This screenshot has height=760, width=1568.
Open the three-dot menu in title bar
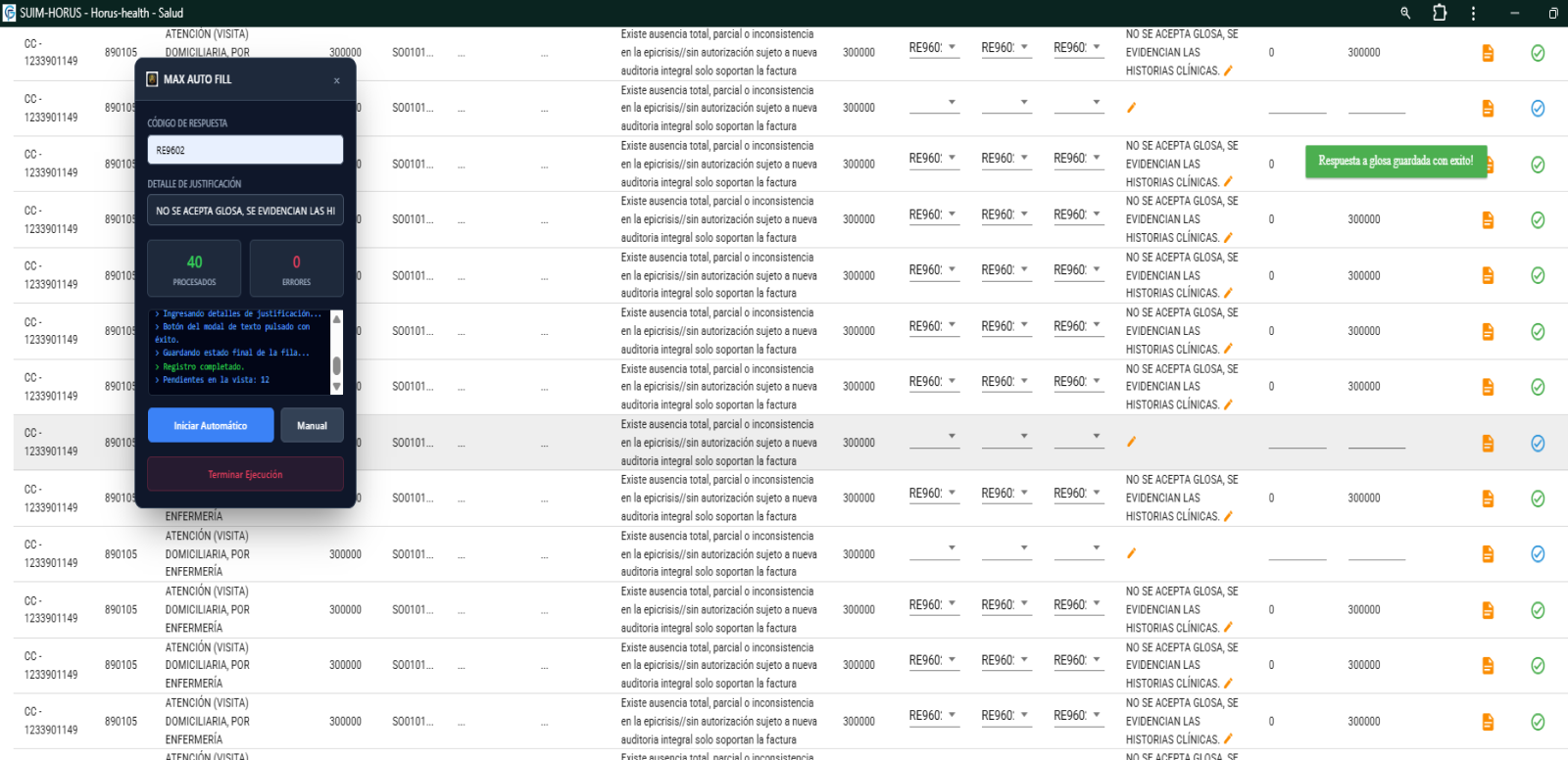point(1473,13)
